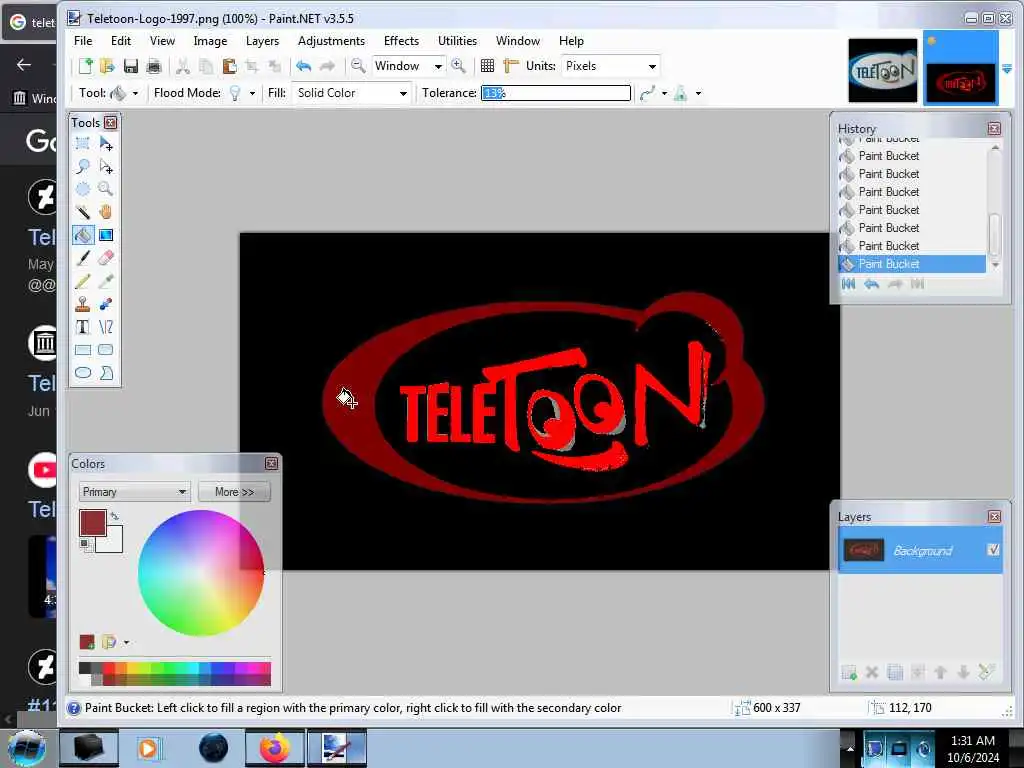Image resolution: width=1024 pixels, height=768 pixels.
Task: Select the Move Selected Pixels tool
Action: point(106,144)
